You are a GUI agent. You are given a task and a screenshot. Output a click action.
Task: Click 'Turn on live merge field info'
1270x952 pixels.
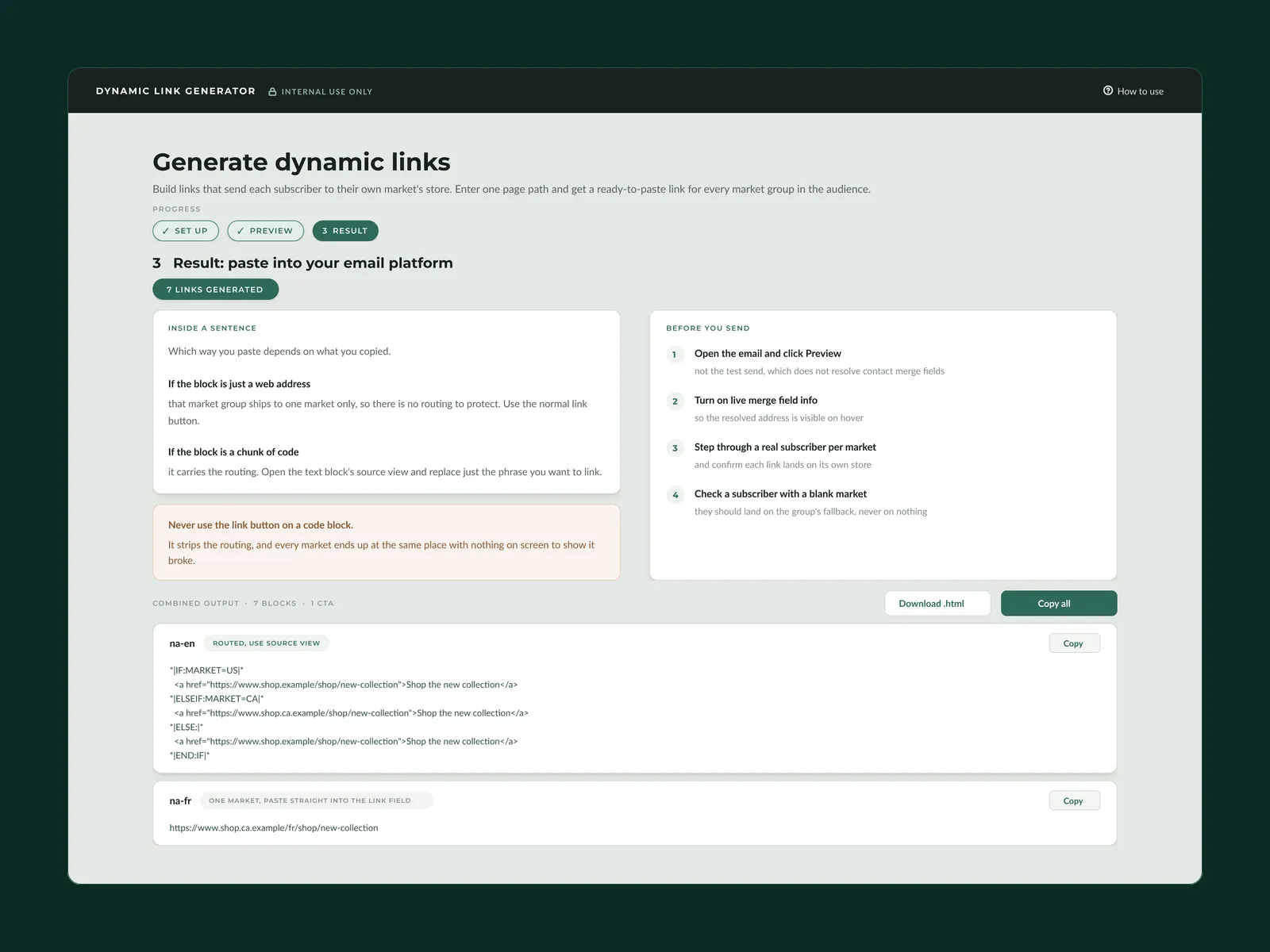tap(756, 401)
